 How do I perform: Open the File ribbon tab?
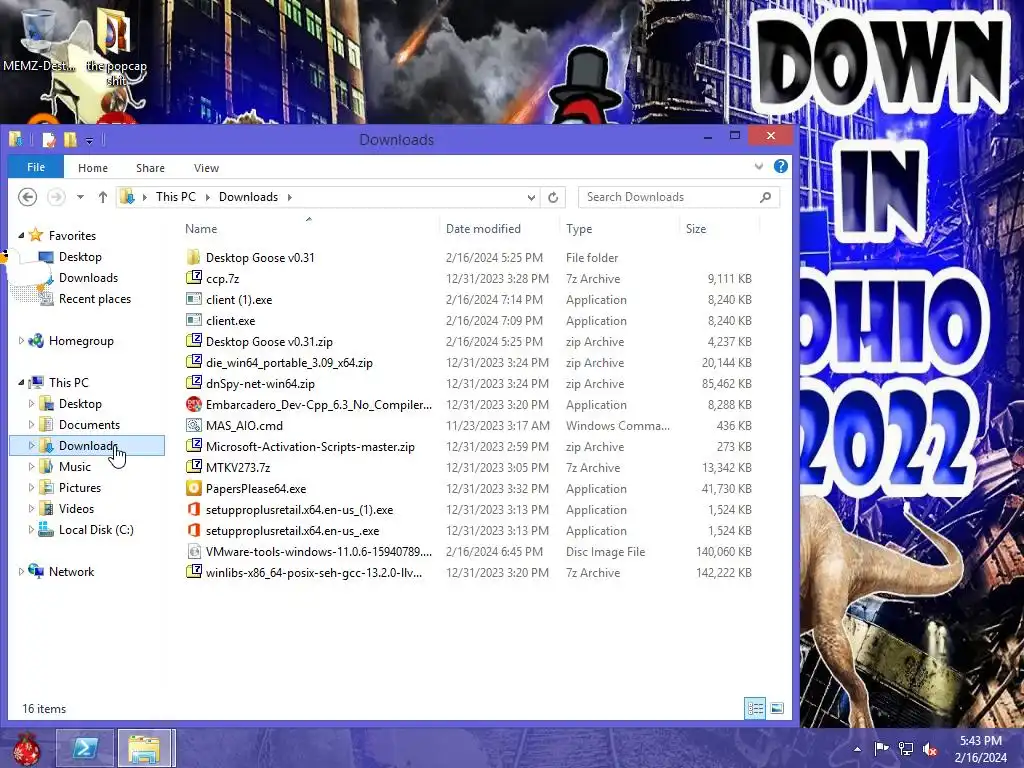(x=36, y=167)
